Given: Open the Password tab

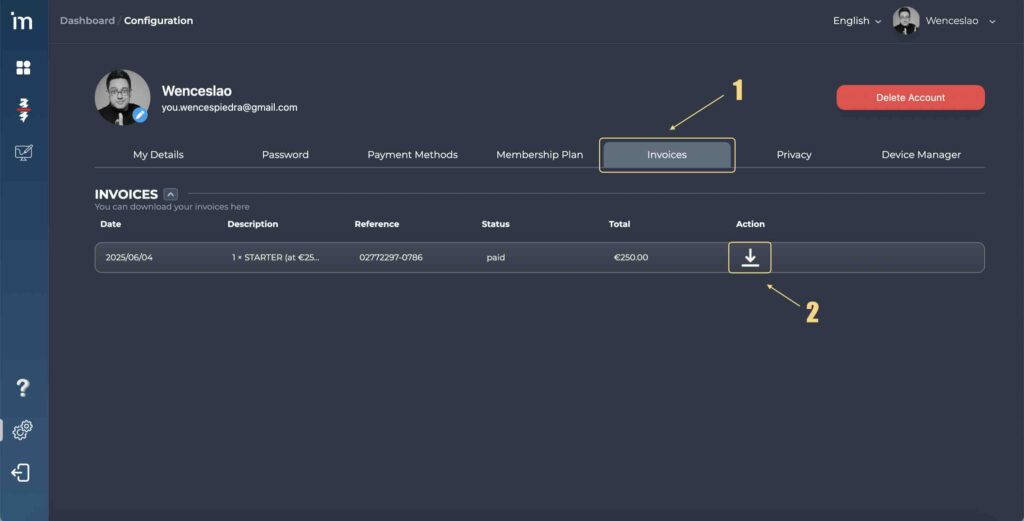Looking at the screenshot, I should pos(285,155).
